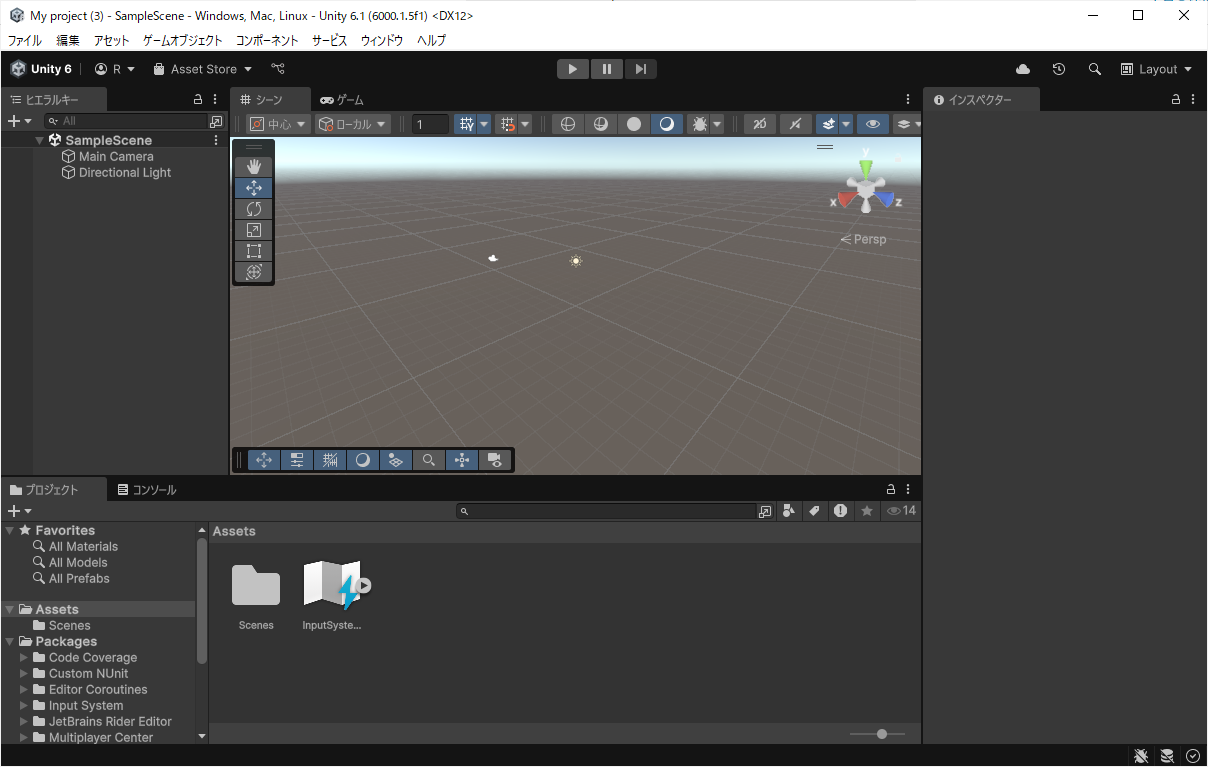Select the Rotate tool
Image resolution: width=1208 pixels, height=767 pixels.
tap(253, 208)
